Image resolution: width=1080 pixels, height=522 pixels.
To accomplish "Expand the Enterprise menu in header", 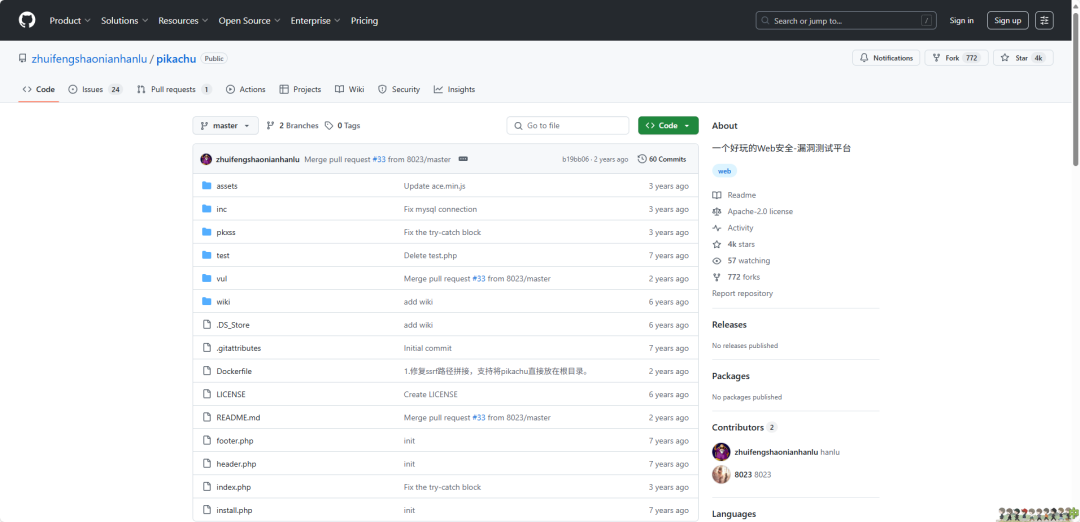I will pyautogui.click(x=315, y=21).
